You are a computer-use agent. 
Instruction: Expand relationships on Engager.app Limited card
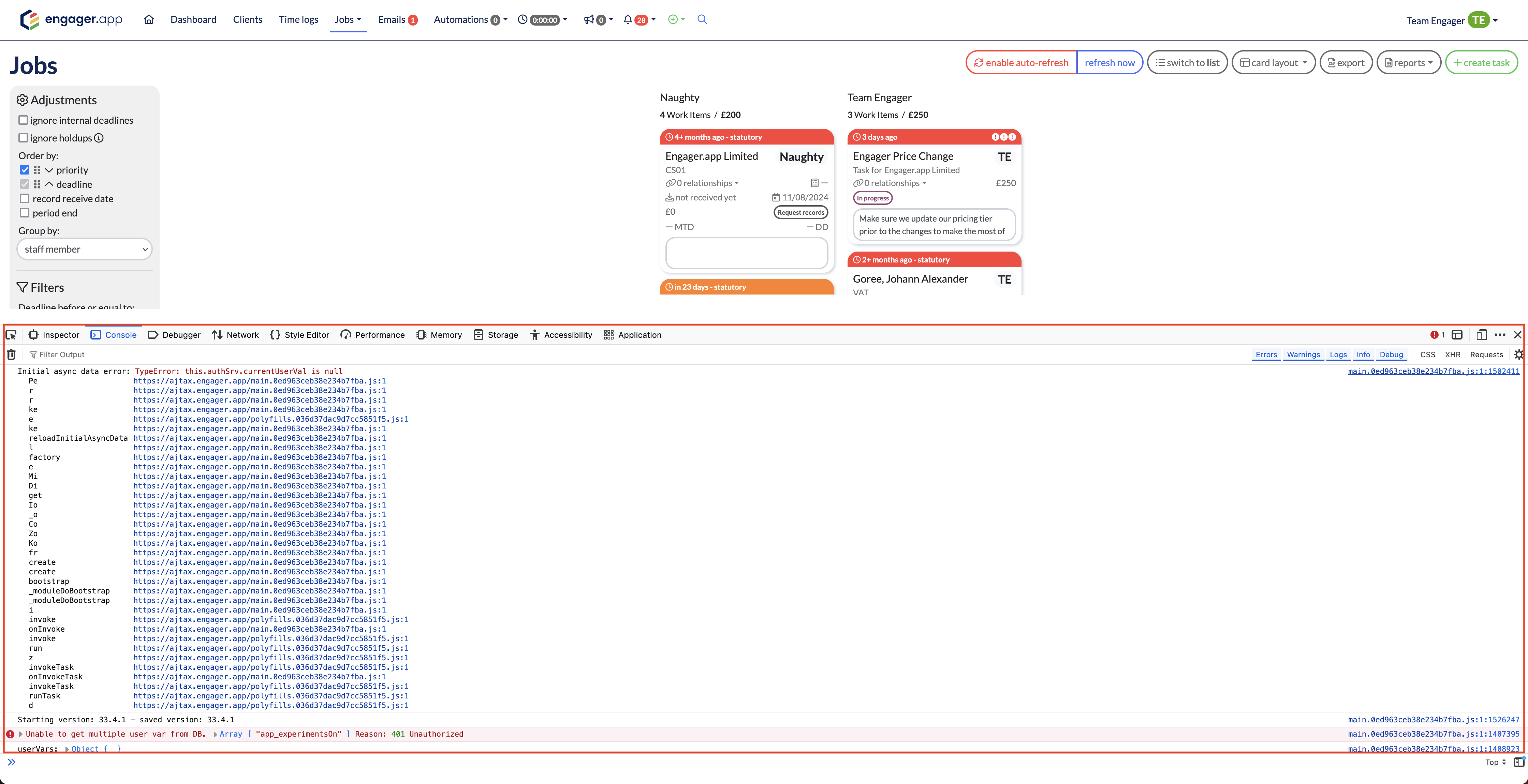click(702, 183)
